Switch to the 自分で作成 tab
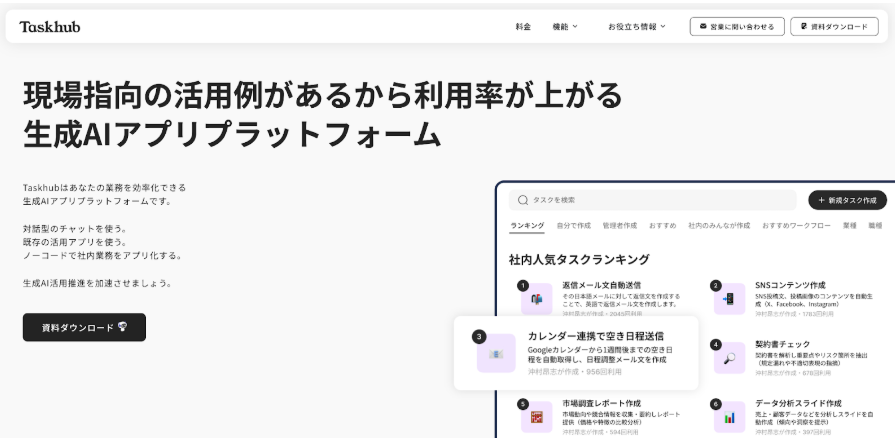The width and height of the screenshot is (895, 438). pyautogui.click(x=574, y=226)
